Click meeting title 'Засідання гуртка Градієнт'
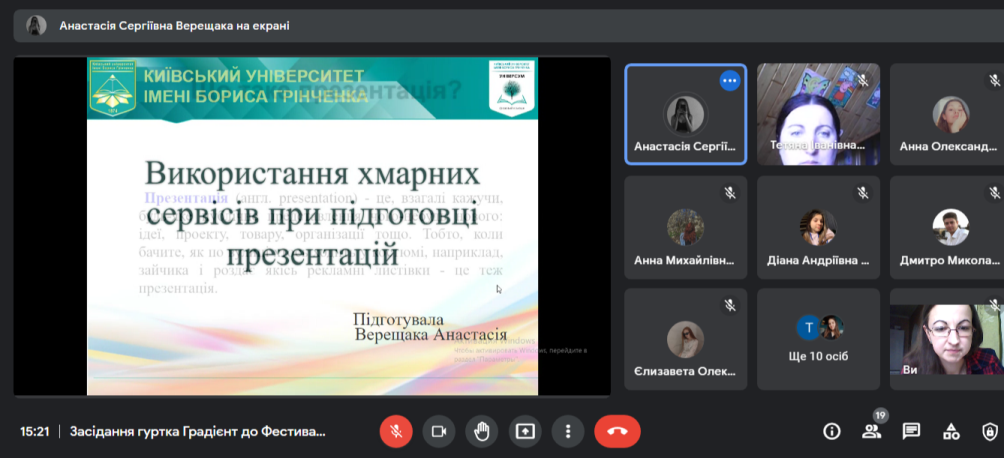The image size is (1004, 458). [197, 432]
